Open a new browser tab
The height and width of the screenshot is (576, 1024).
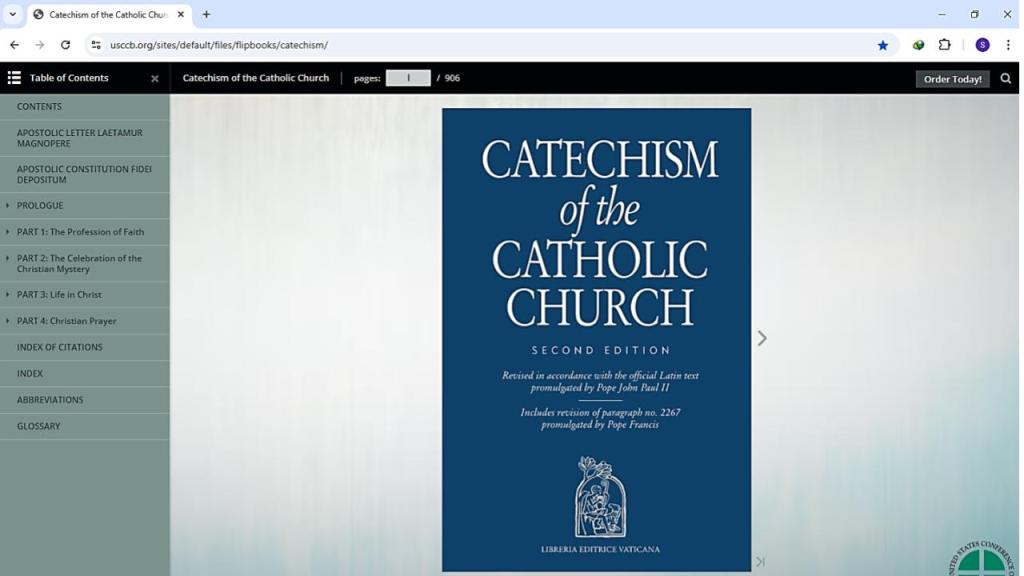pos(206,14)
